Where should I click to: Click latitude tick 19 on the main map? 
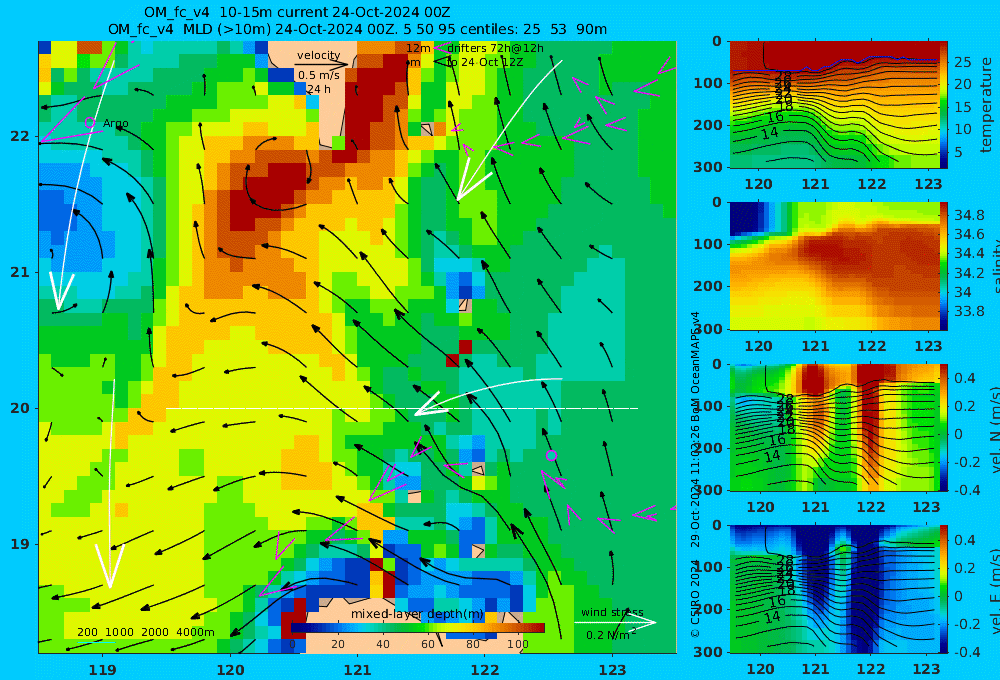[x=20, y=544]
